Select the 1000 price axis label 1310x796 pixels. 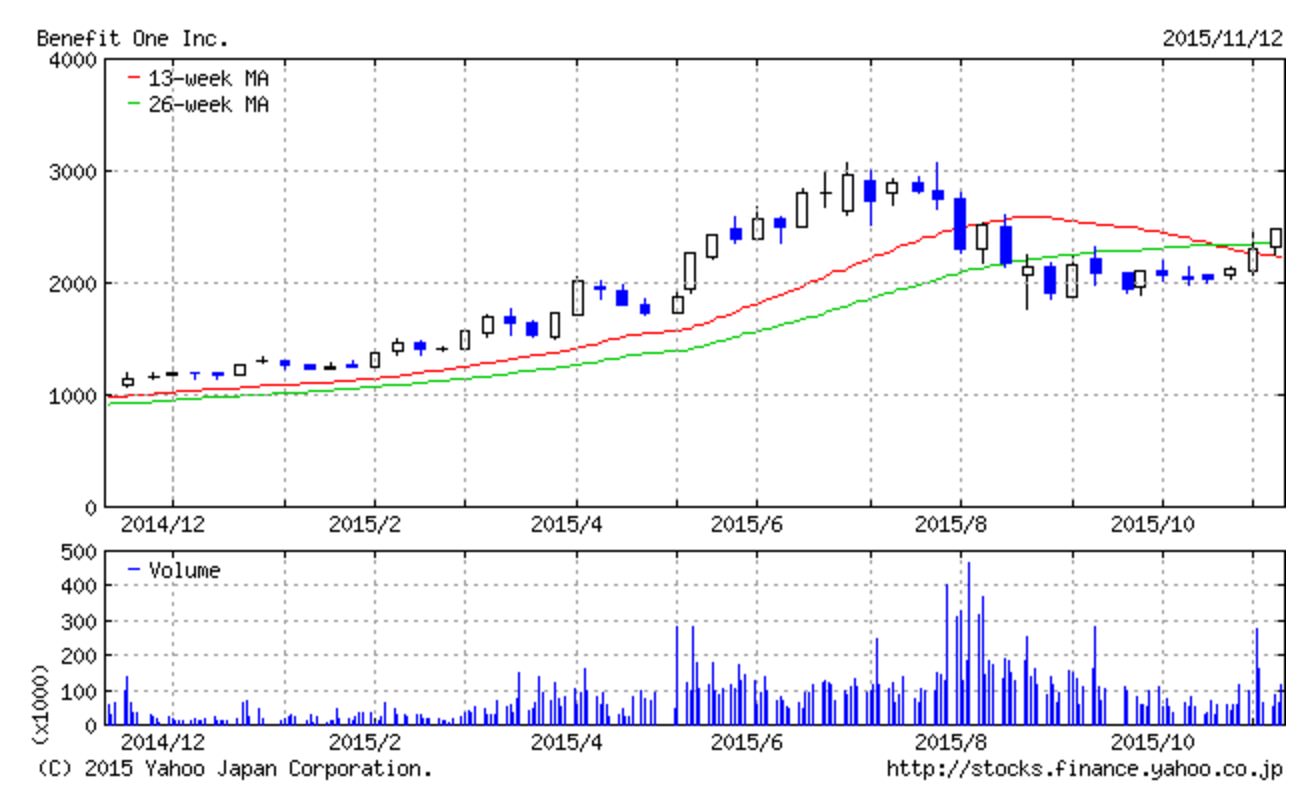tap(73, 395)
